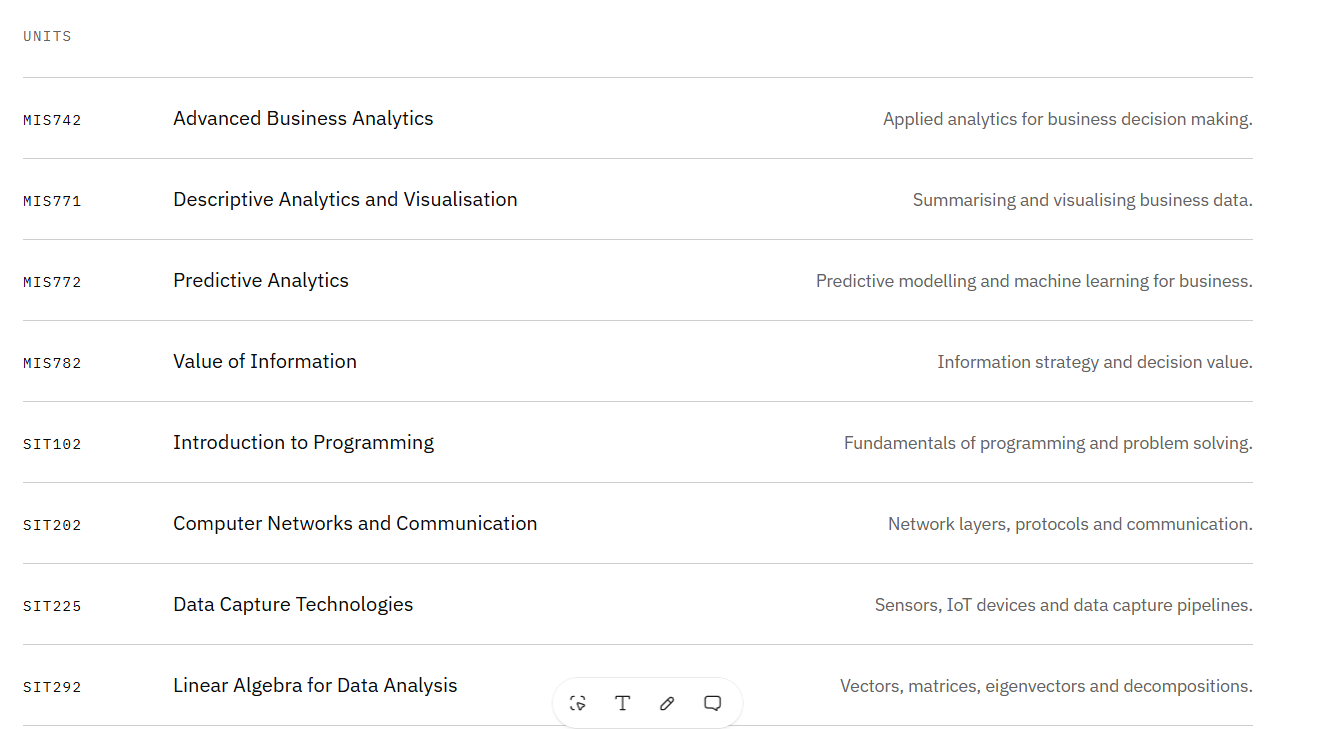
Task: Click the UNITS section heading
Action: [47, 36]
